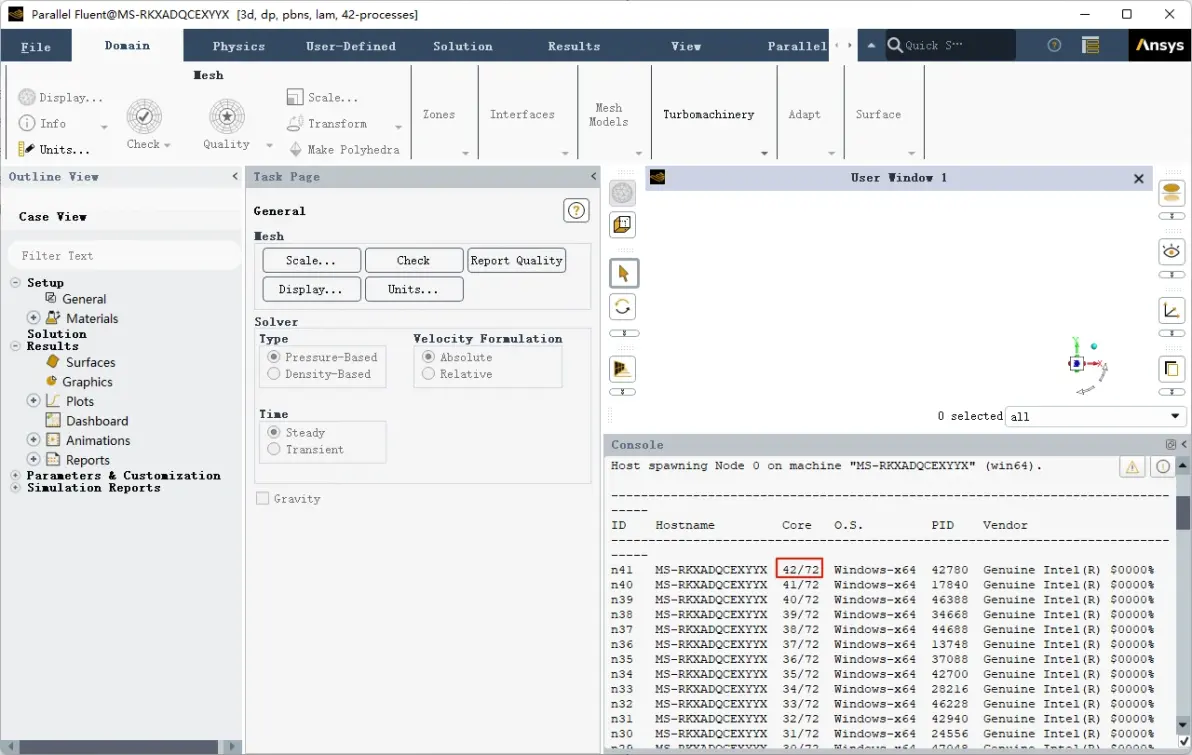Click the console vertical scrollbar thumb

click(x=1183, y=512)
